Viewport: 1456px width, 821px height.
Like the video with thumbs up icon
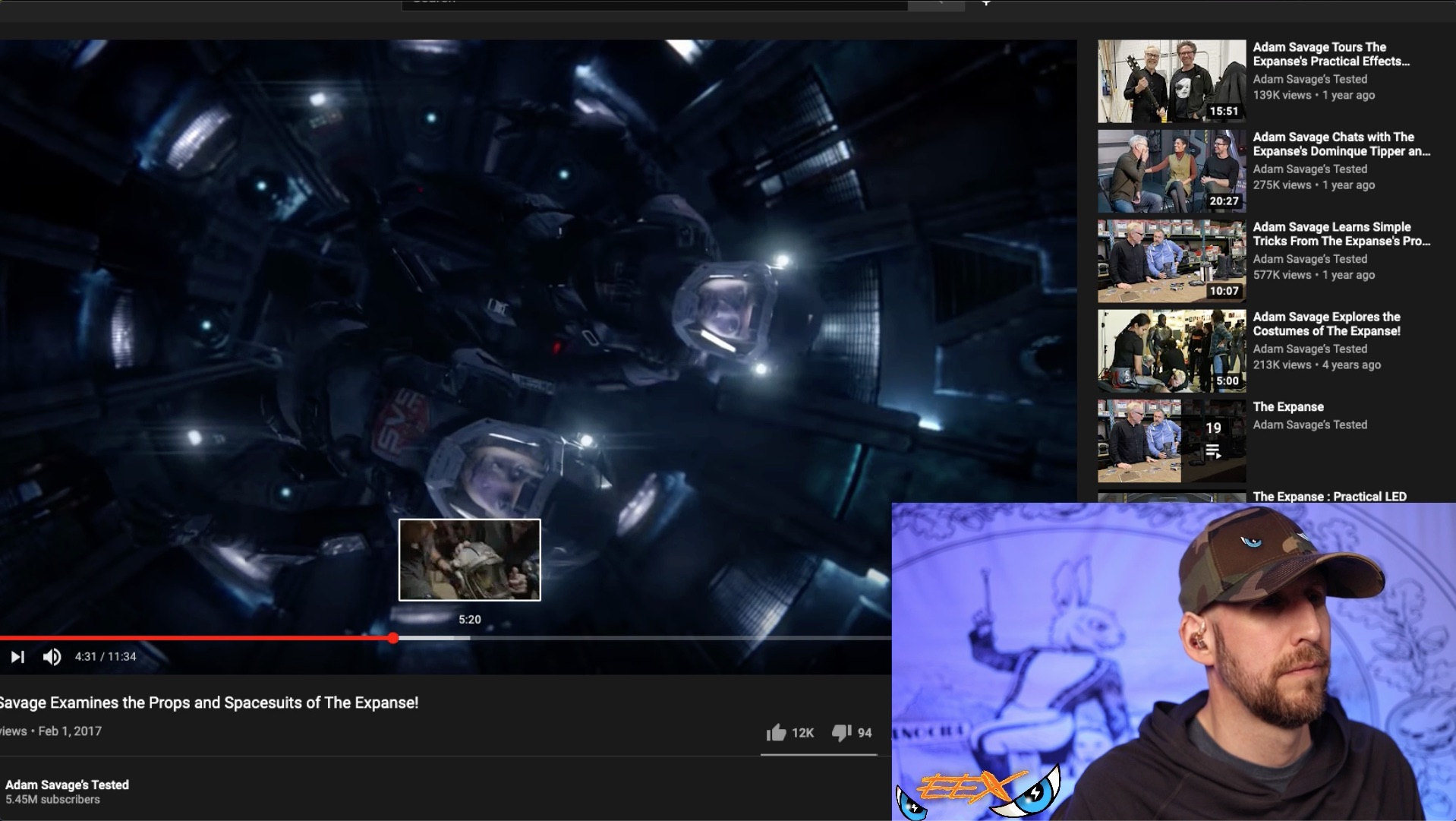coord(776,733)
